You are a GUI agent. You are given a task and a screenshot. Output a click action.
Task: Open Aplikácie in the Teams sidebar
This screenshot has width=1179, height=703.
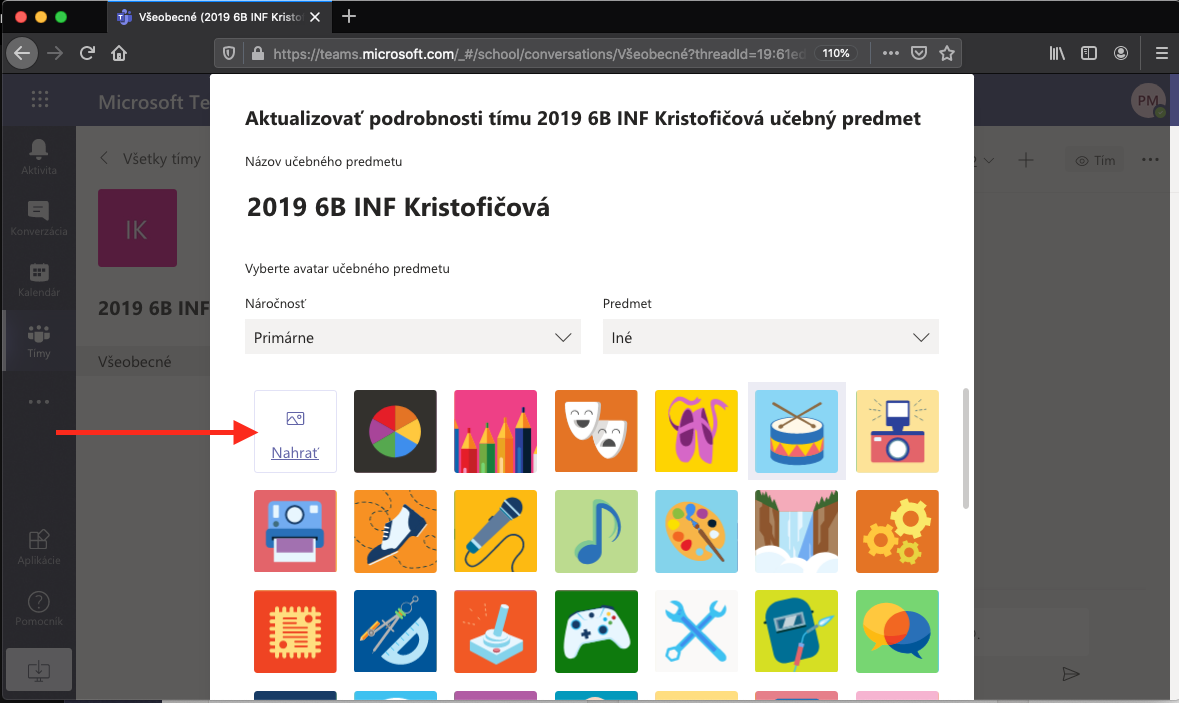(39, 546)
